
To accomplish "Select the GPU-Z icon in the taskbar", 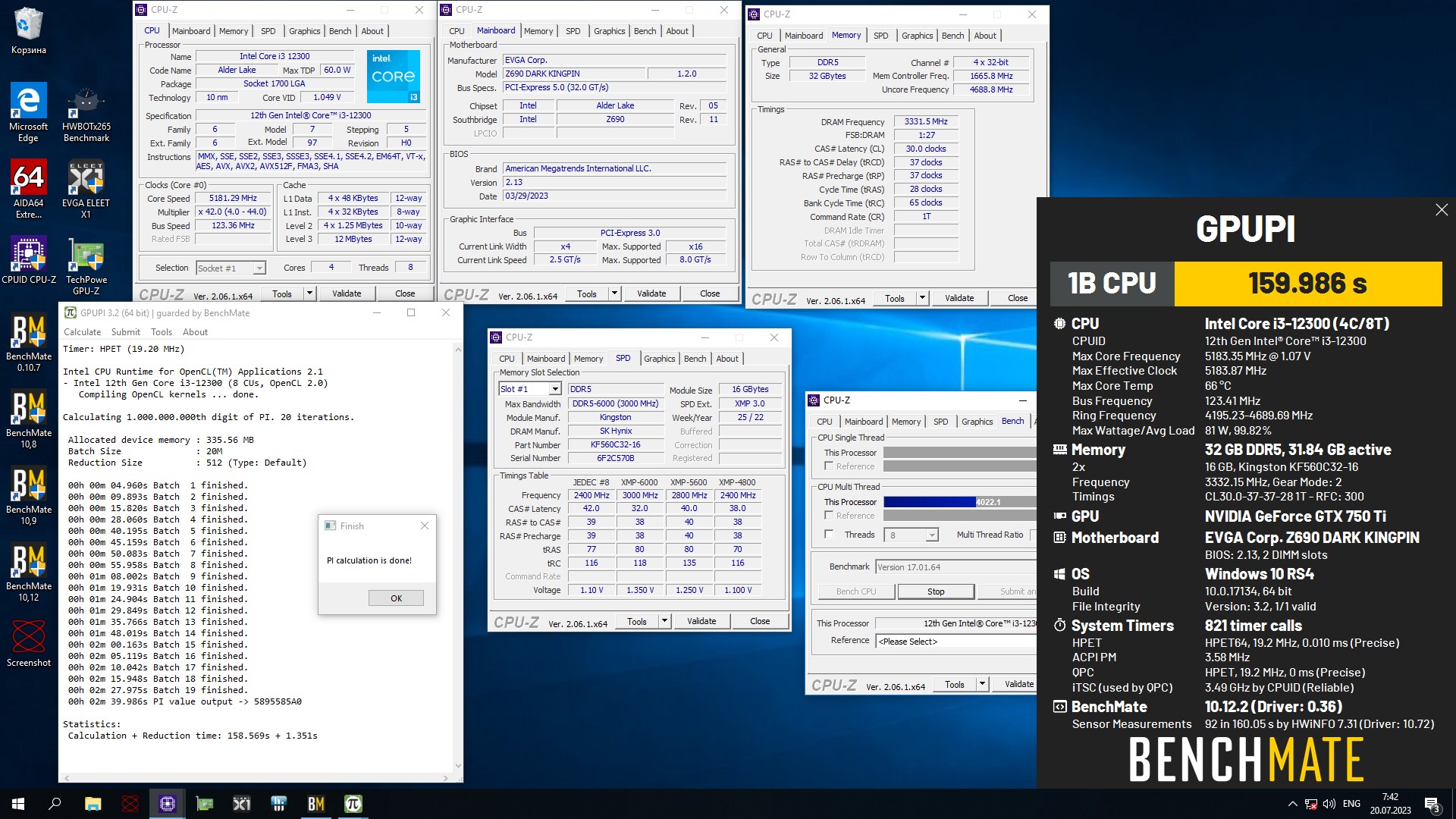I will pos(205,804).
